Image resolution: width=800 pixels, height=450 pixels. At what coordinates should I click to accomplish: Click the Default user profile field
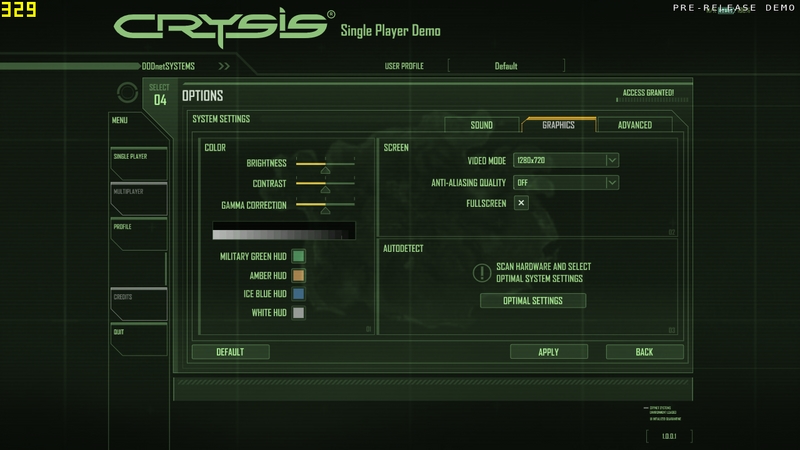506,66
